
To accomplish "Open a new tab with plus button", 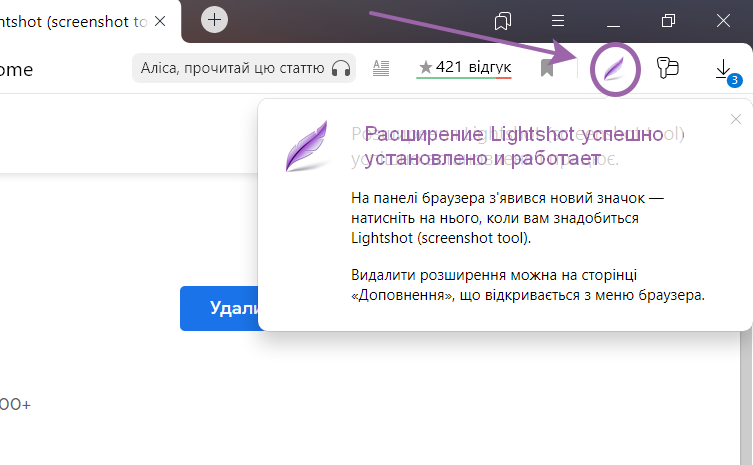I will click(214, 20).
